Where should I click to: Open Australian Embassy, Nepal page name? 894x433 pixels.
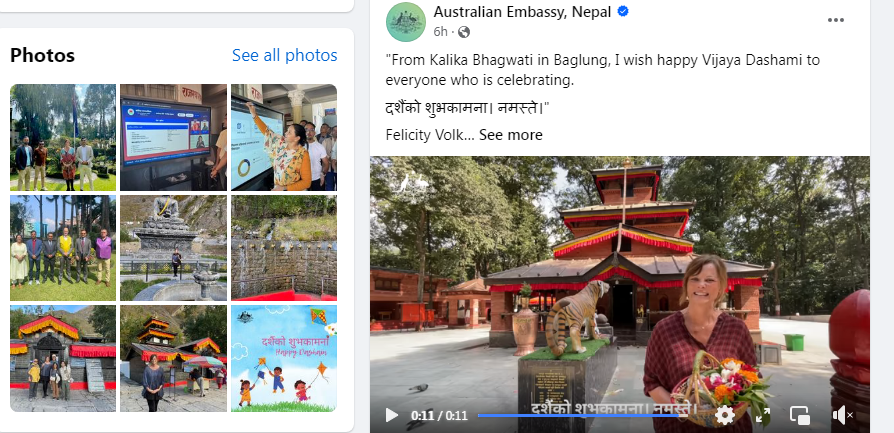click(x=522, y=11)
